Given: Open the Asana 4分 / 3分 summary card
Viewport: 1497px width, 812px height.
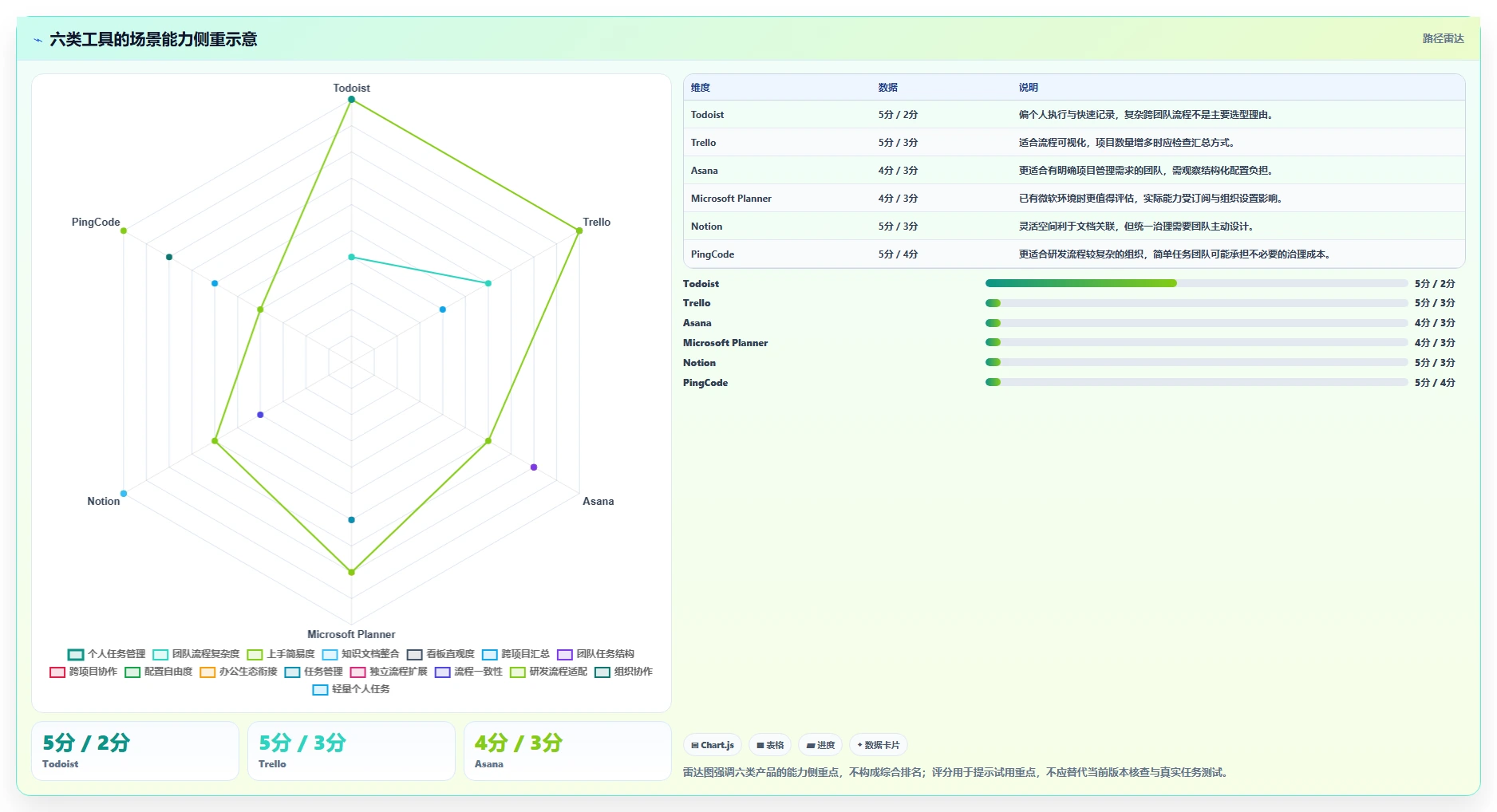Looking at the screenshot, I should (x=567, y=751).
